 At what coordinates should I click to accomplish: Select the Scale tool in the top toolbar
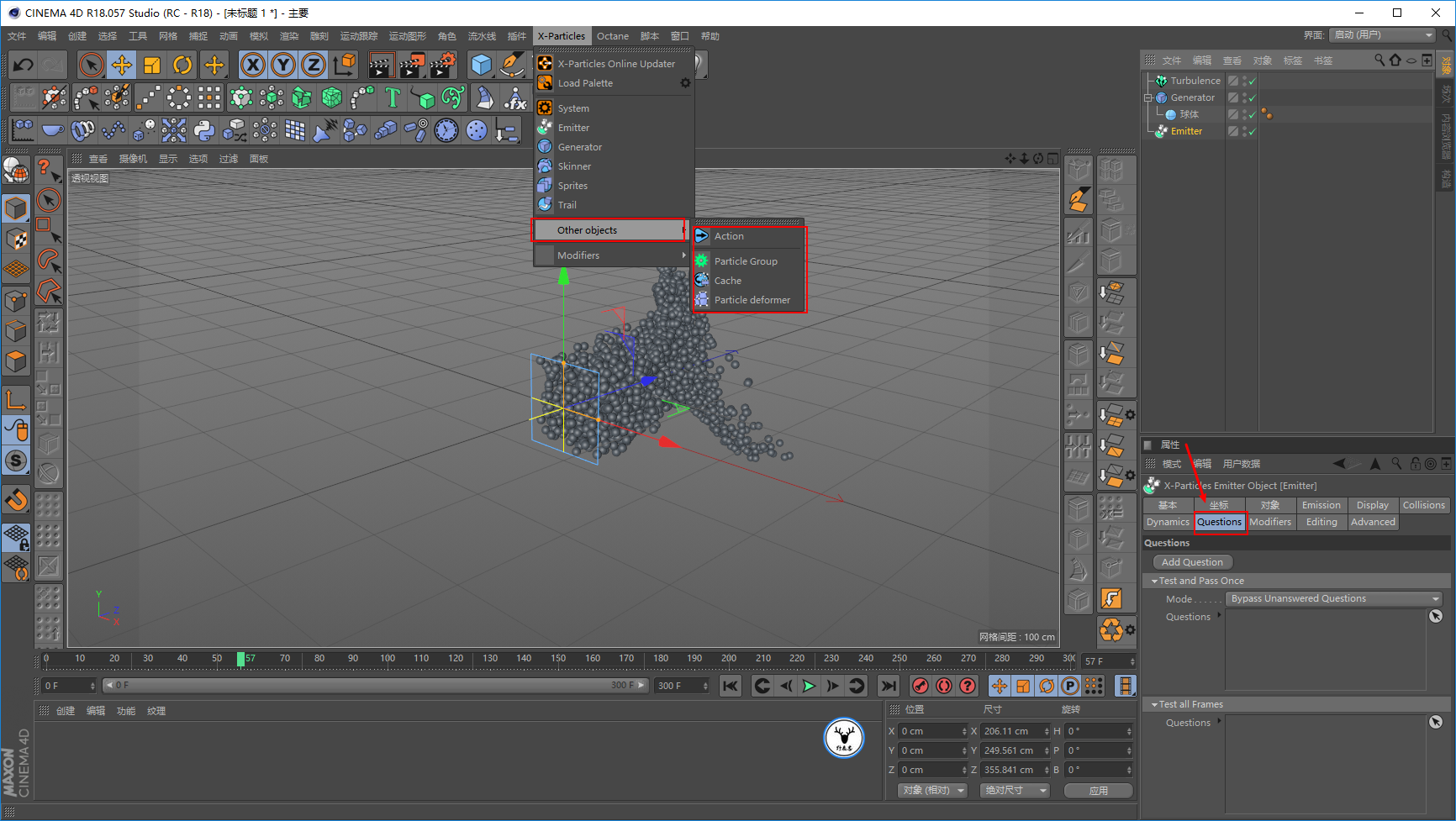pos(152,65)
